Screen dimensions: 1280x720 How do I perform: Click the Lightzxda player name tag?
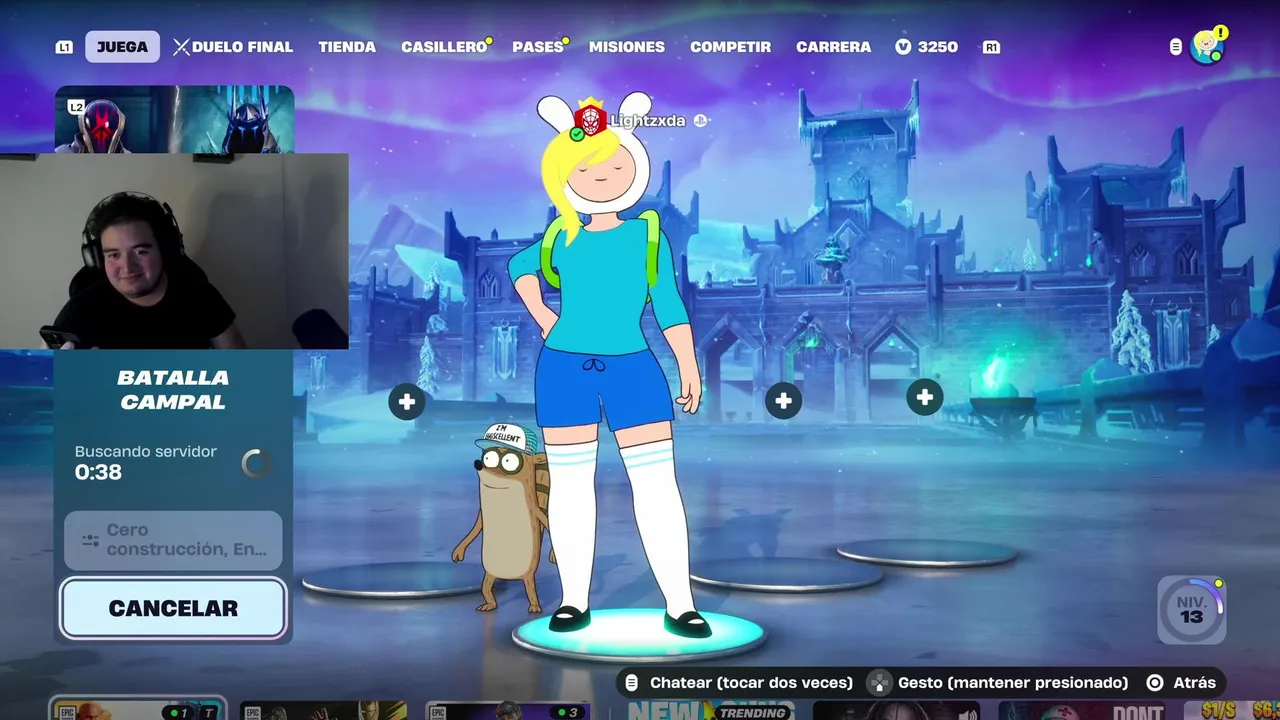tap(647, 121)
